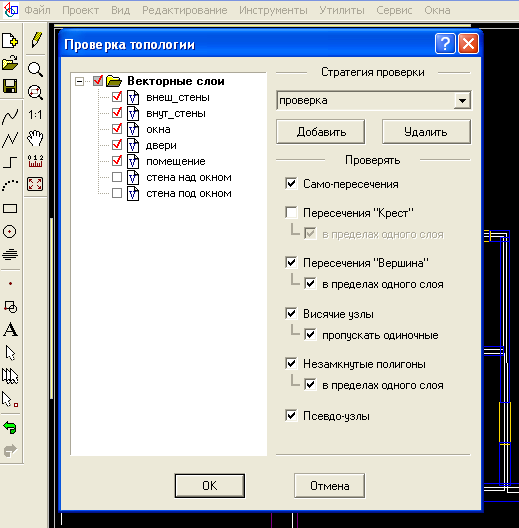This screenshot has height=528, width=519.
Task: Open the Окна menu
Action: pos(437,10)
